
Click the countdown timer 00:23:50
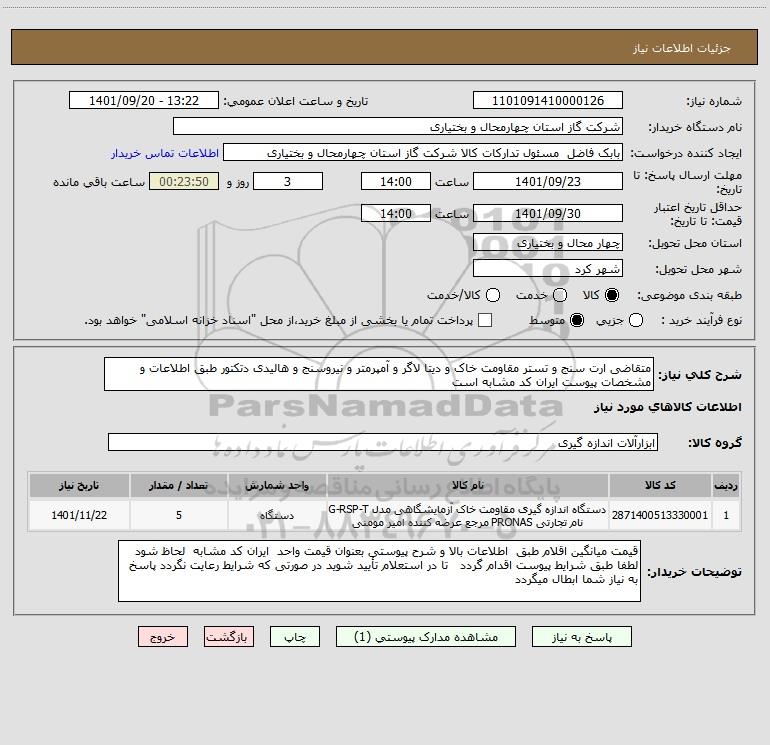[184, 181]
